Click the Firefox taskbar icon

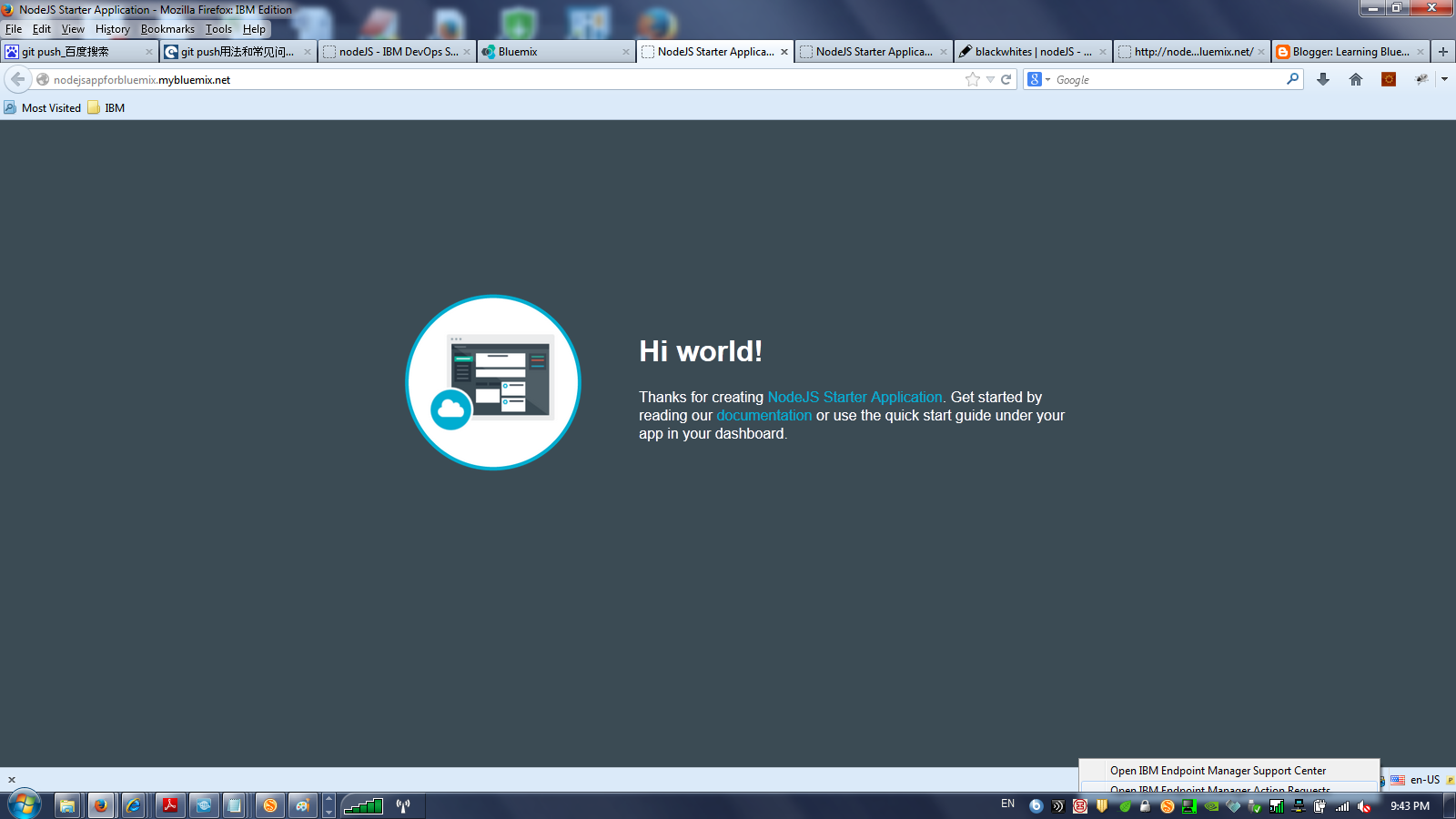coord(100,805)
